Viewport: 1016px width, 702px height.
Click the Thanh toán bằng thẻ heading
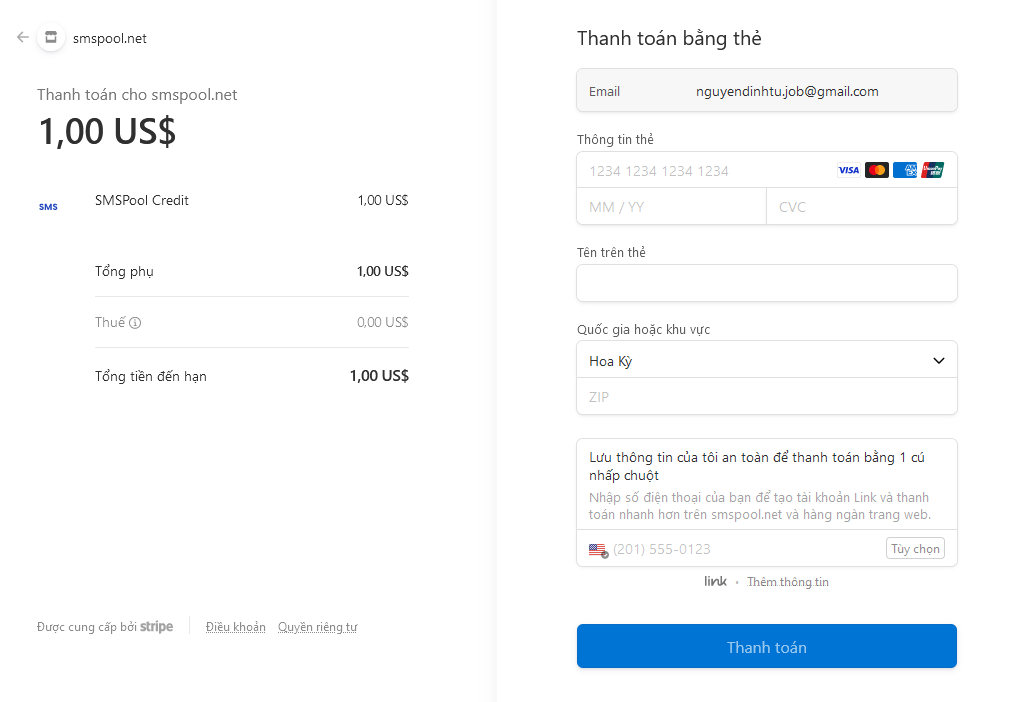(669, 38)
